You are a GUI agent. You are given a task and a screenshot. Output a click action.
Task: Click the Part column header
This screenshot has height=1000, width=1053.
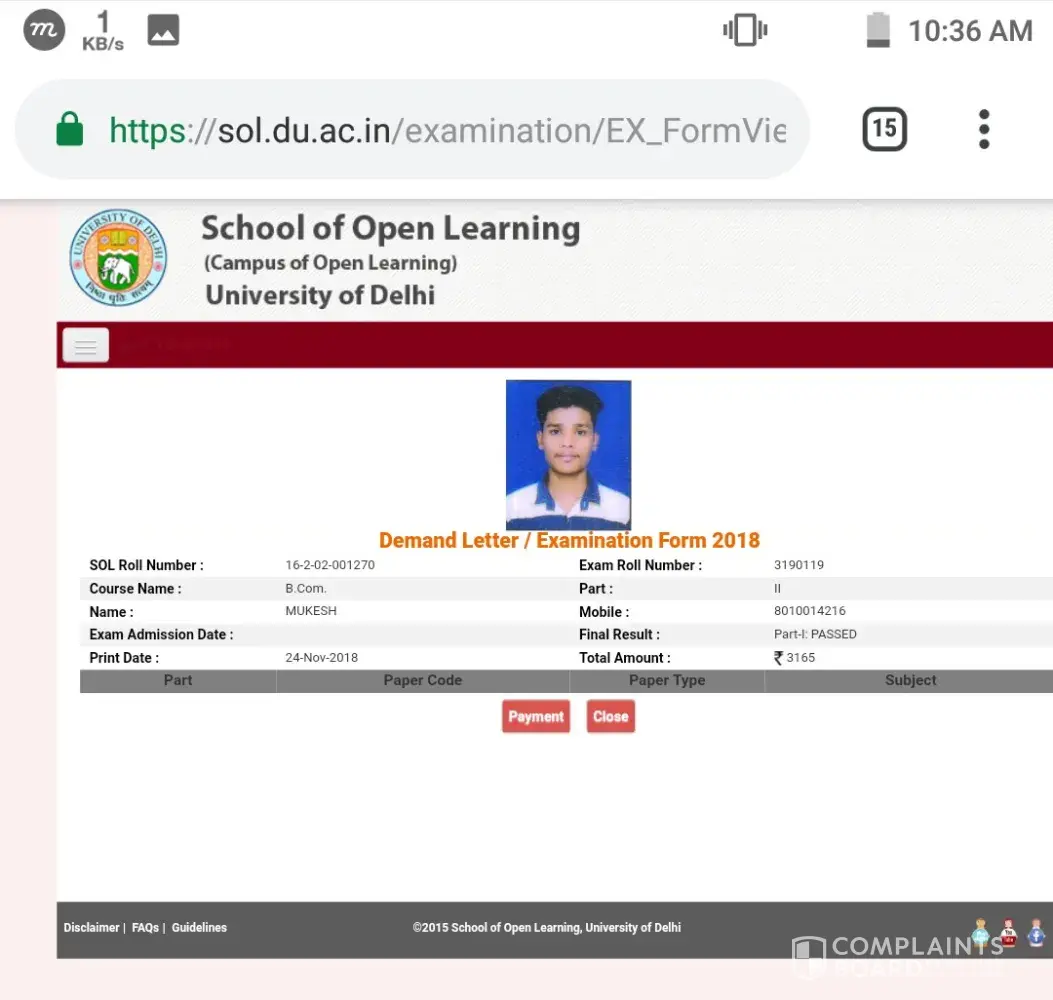tap(178, 680)
